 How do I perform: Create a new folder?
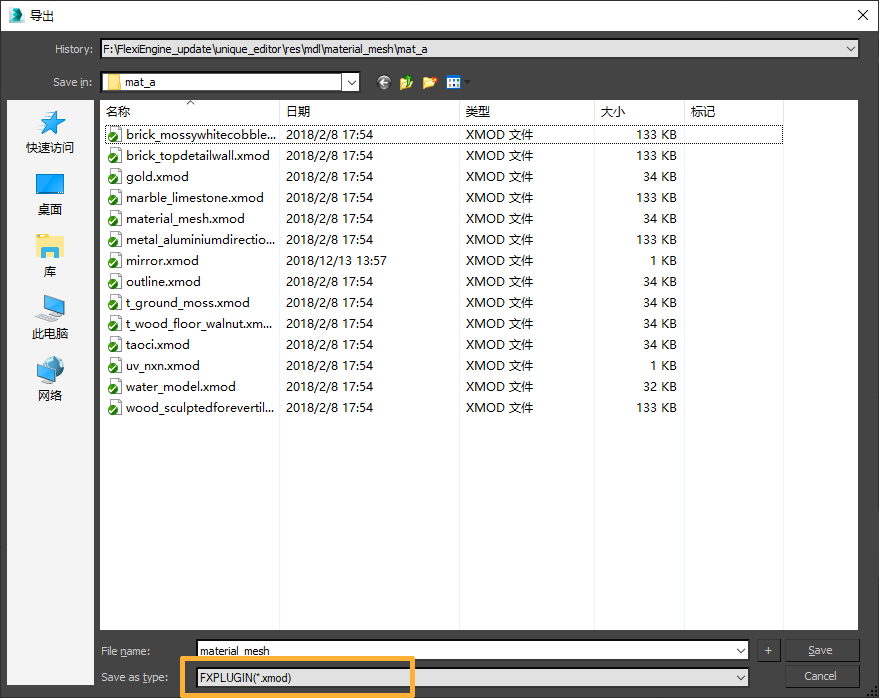429,82
